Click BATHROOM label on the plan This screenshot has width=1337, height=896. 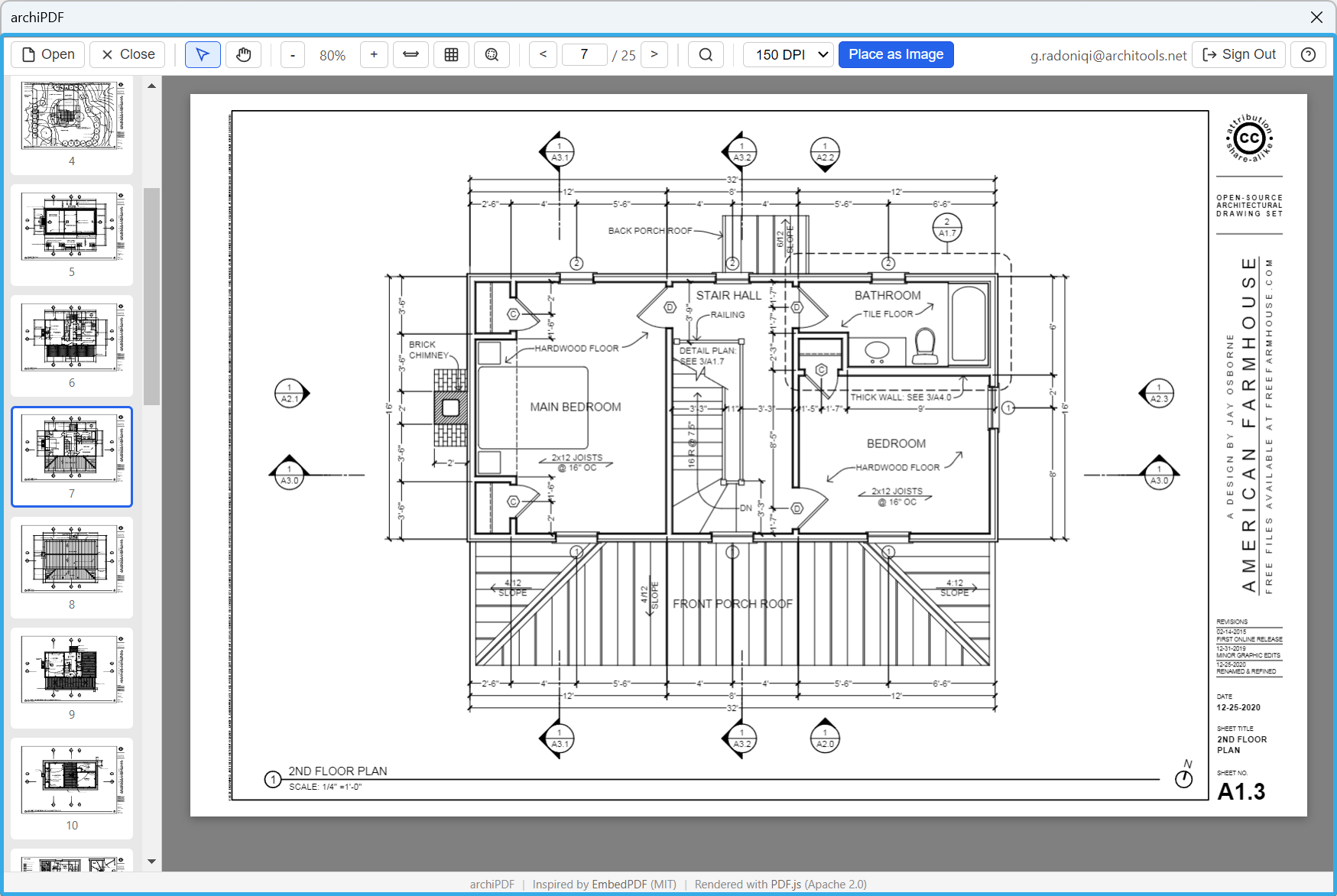click(888, 295)
